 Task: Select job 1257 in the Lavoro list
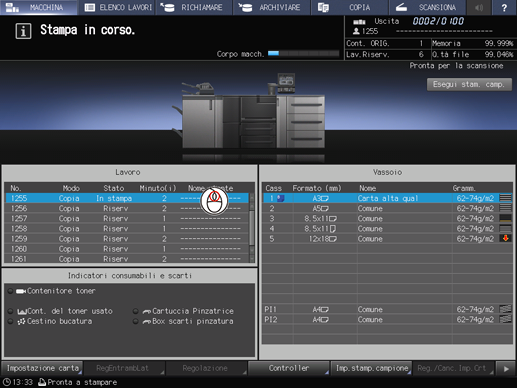pyautogui.click(x=127, y=219)
